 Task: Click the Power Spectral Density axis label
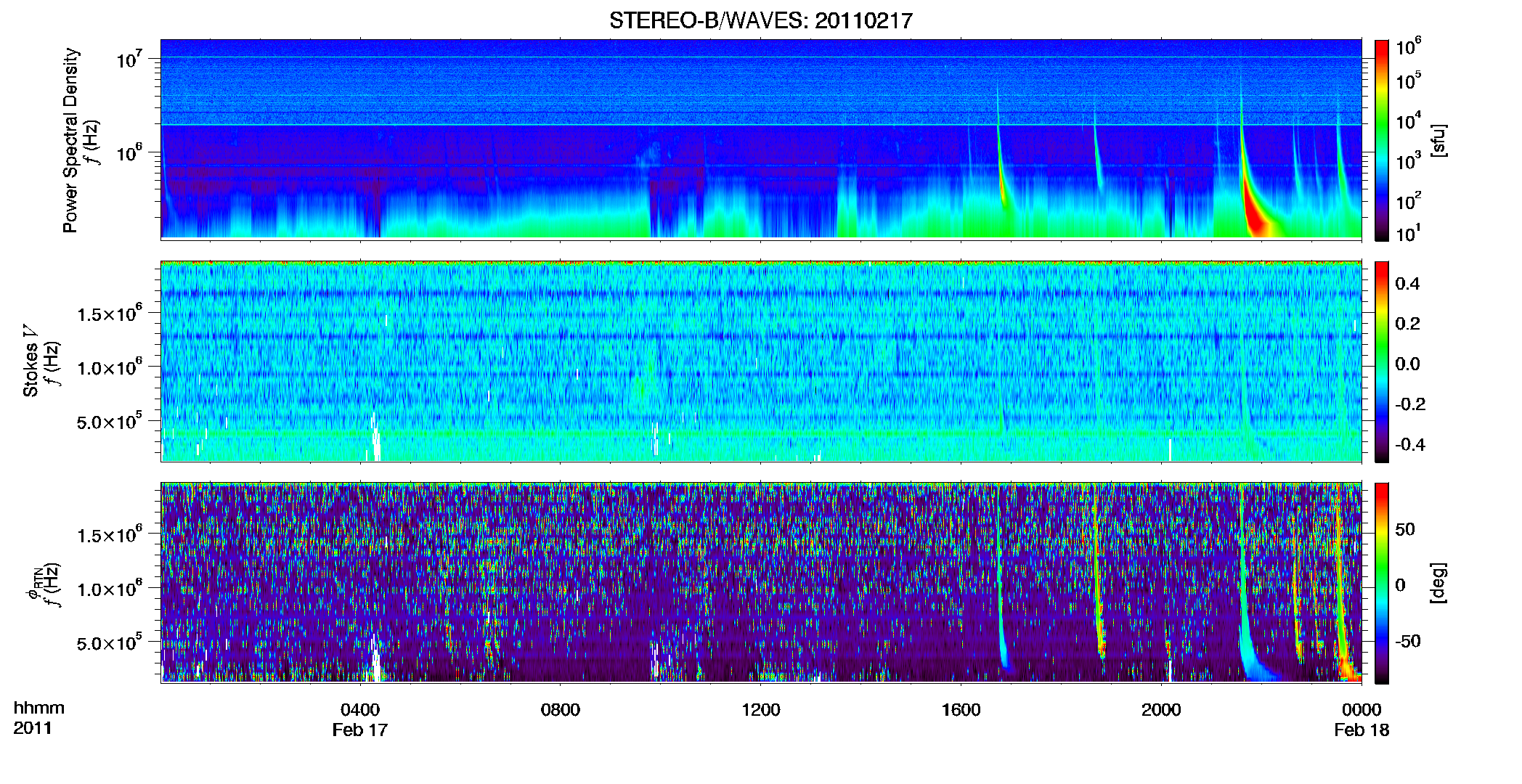pyautogui.click(x=70, y=140)
